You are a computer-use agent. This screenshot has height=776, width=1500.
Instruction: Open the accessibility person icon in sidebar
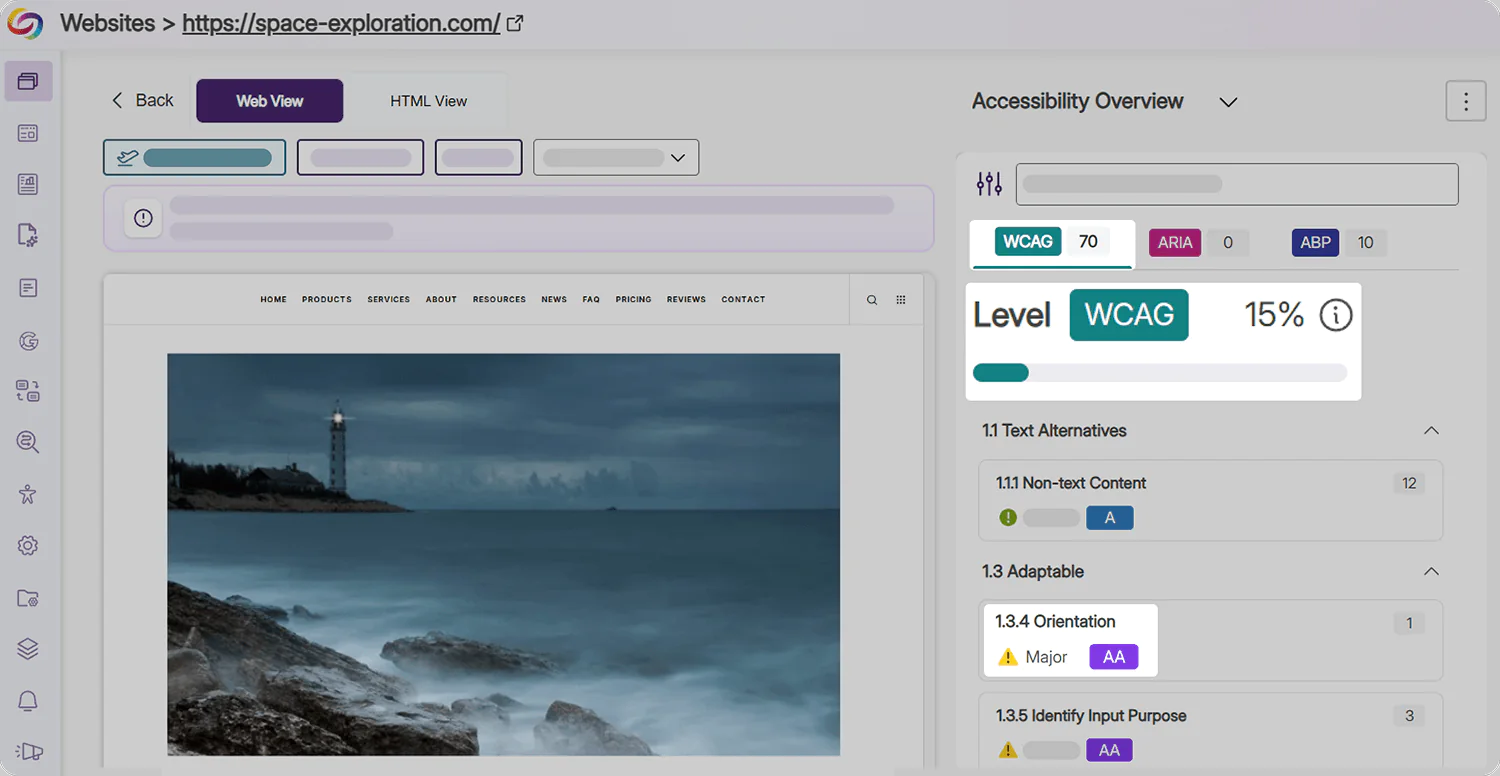28,494
